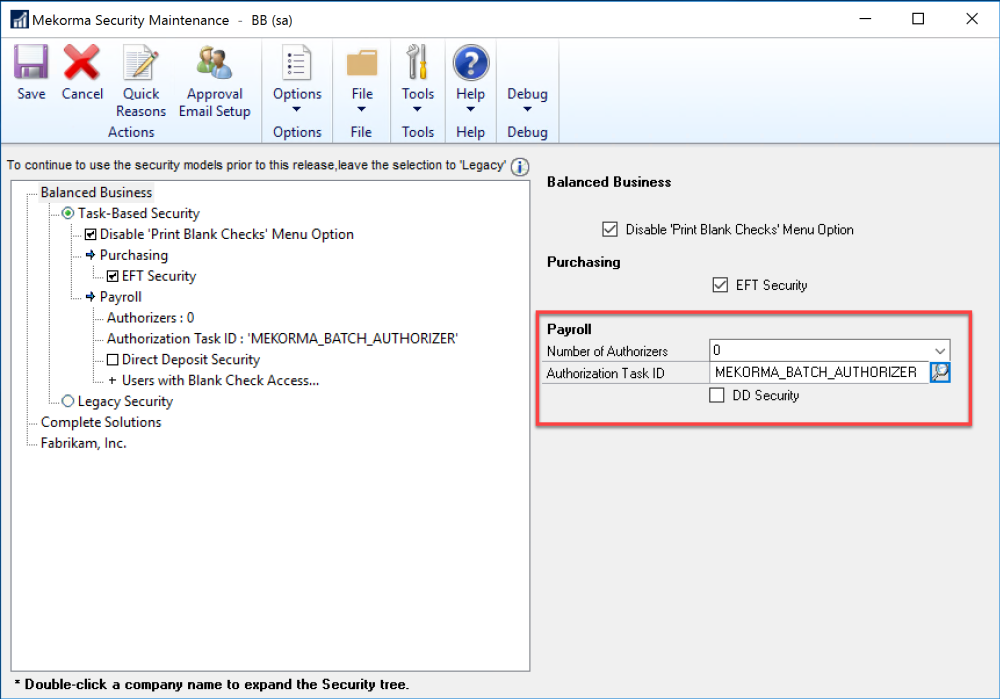Minimize the Mekorma Security Maintenance window
Image resolution: width=1000 pixels, height=699 pixels.
coord(865,19)
